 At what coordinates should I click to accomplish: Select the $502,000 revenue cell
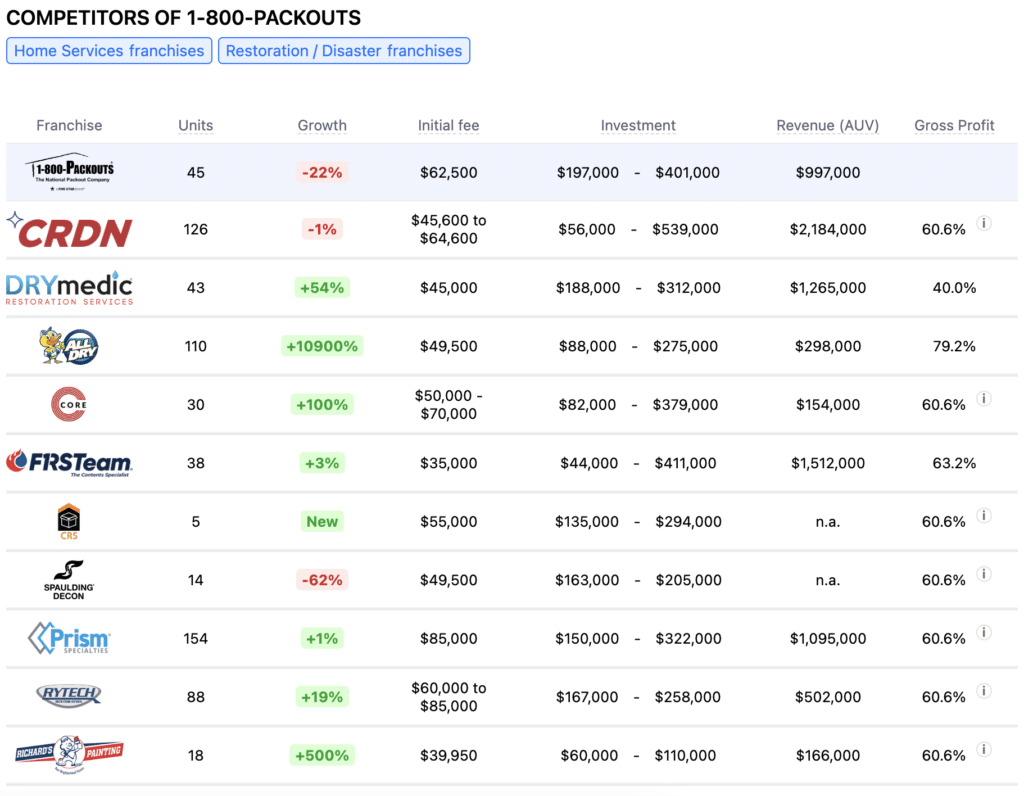[827, 697]
